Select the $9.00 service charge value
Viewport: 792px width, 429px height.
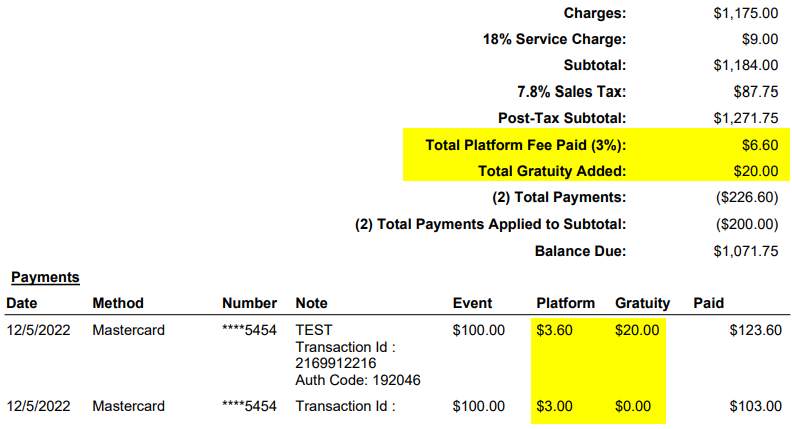[760, 39]
